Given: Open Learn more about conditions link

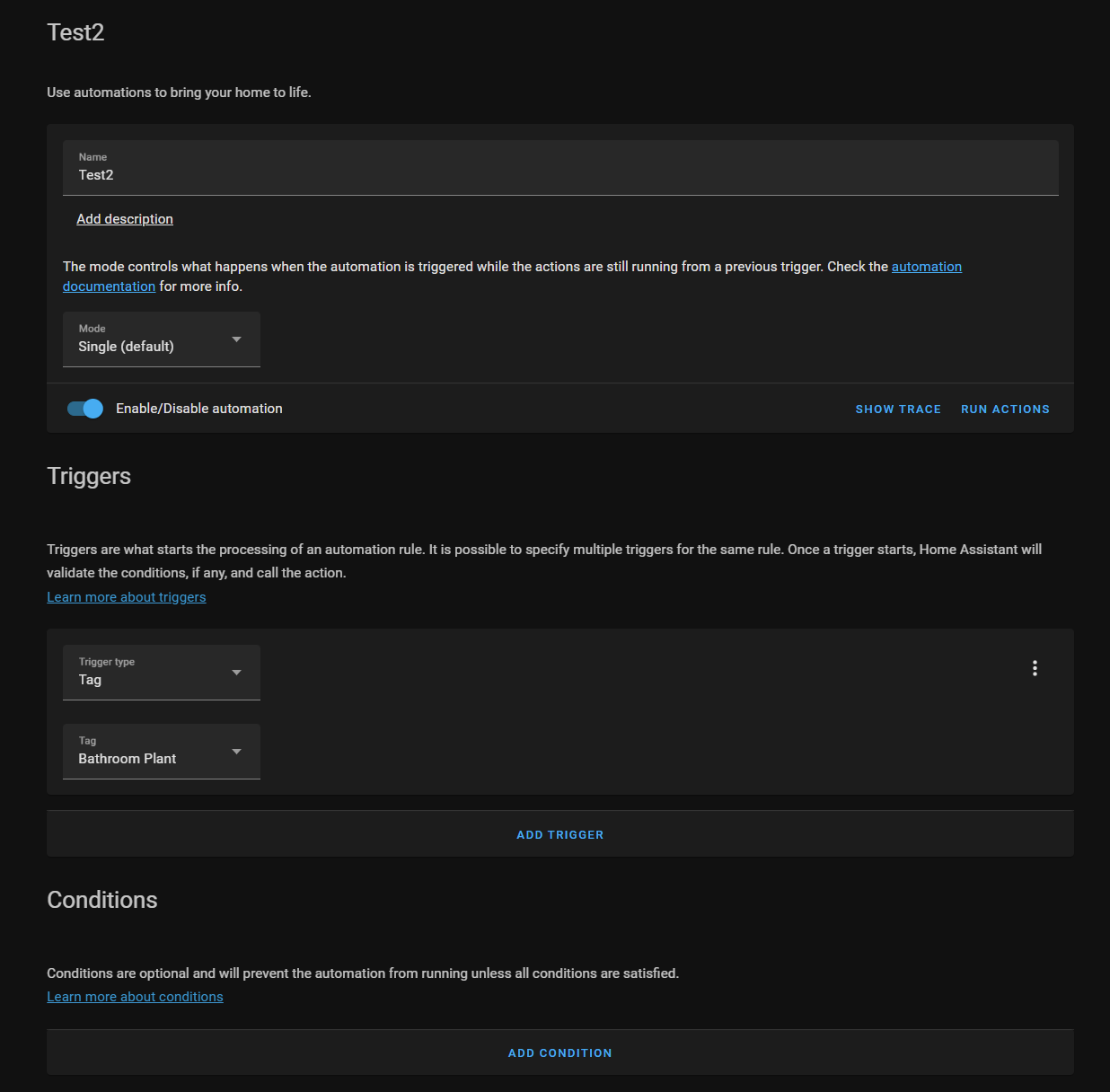Looking at the screenshot, I should (135, 997).
